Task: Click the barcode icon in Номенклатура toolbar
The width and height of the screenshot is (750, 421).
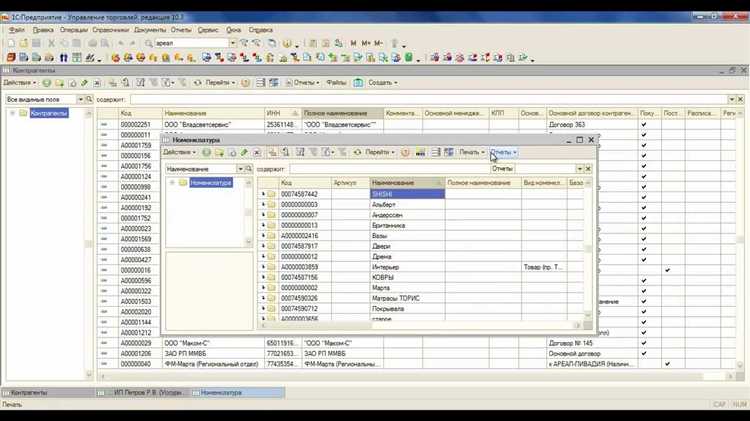Action: point(420,153)
